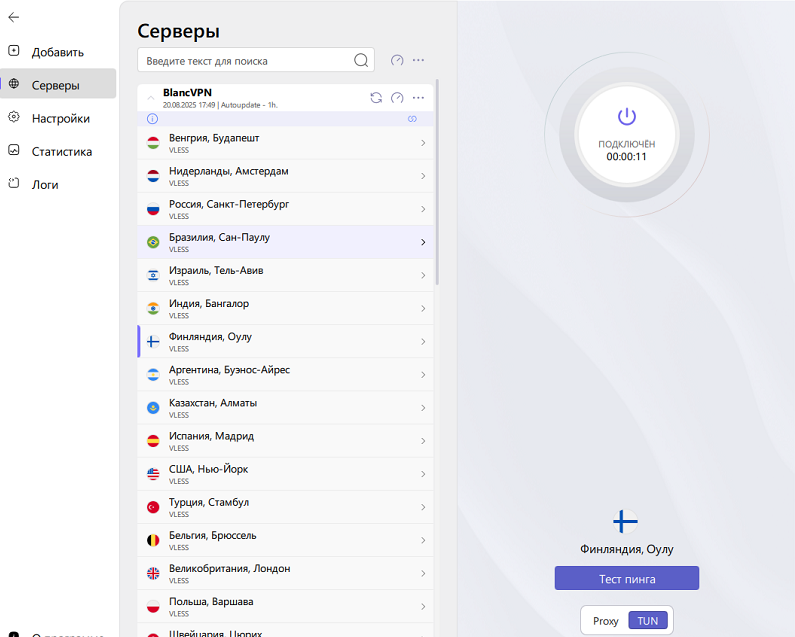Image resolution: width=795 pixels, height=637 pixels.
Task: Click the magnifier icon in the search box
Action: click(x=361, y=61)
